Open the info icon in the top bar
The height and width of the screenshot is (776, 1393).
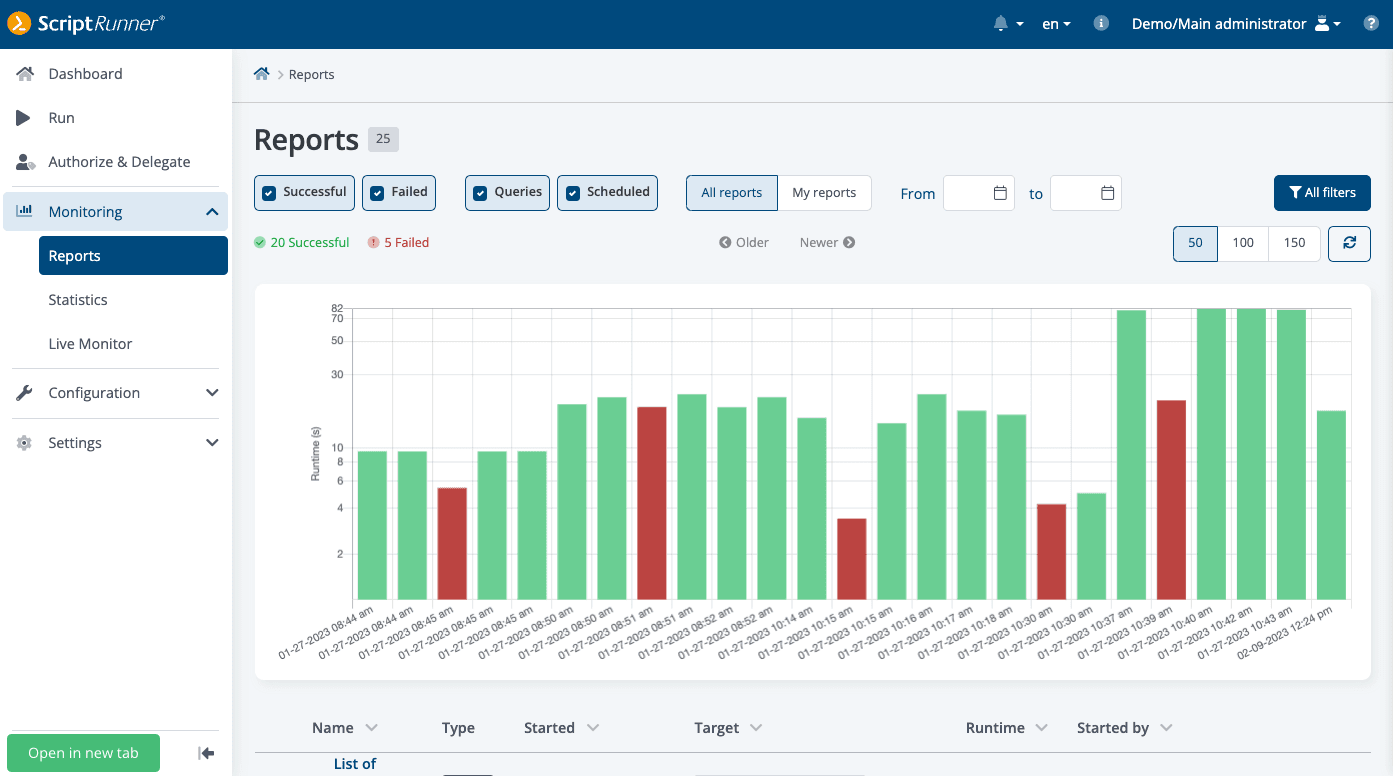point(1100,23)
